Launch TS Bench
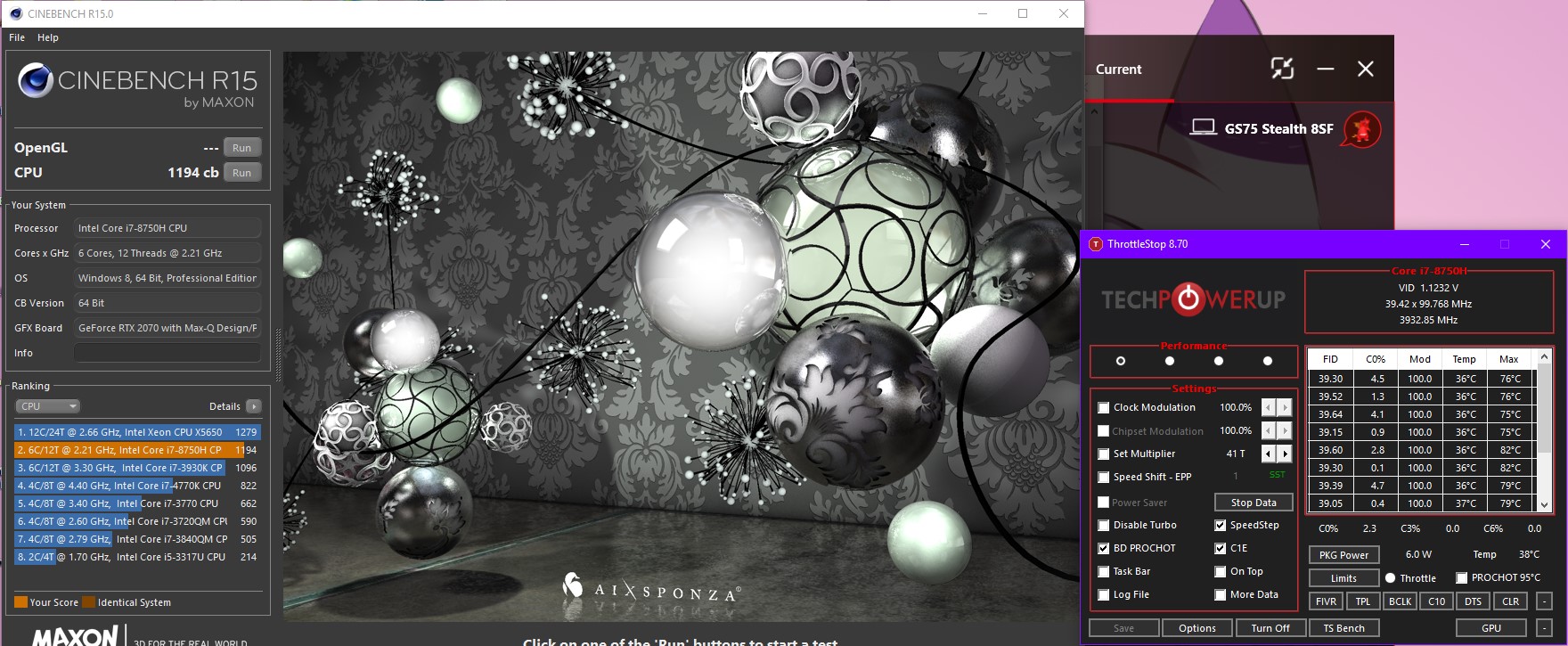The width and height of the screenshot is (1568, 646). (1344, 628)
